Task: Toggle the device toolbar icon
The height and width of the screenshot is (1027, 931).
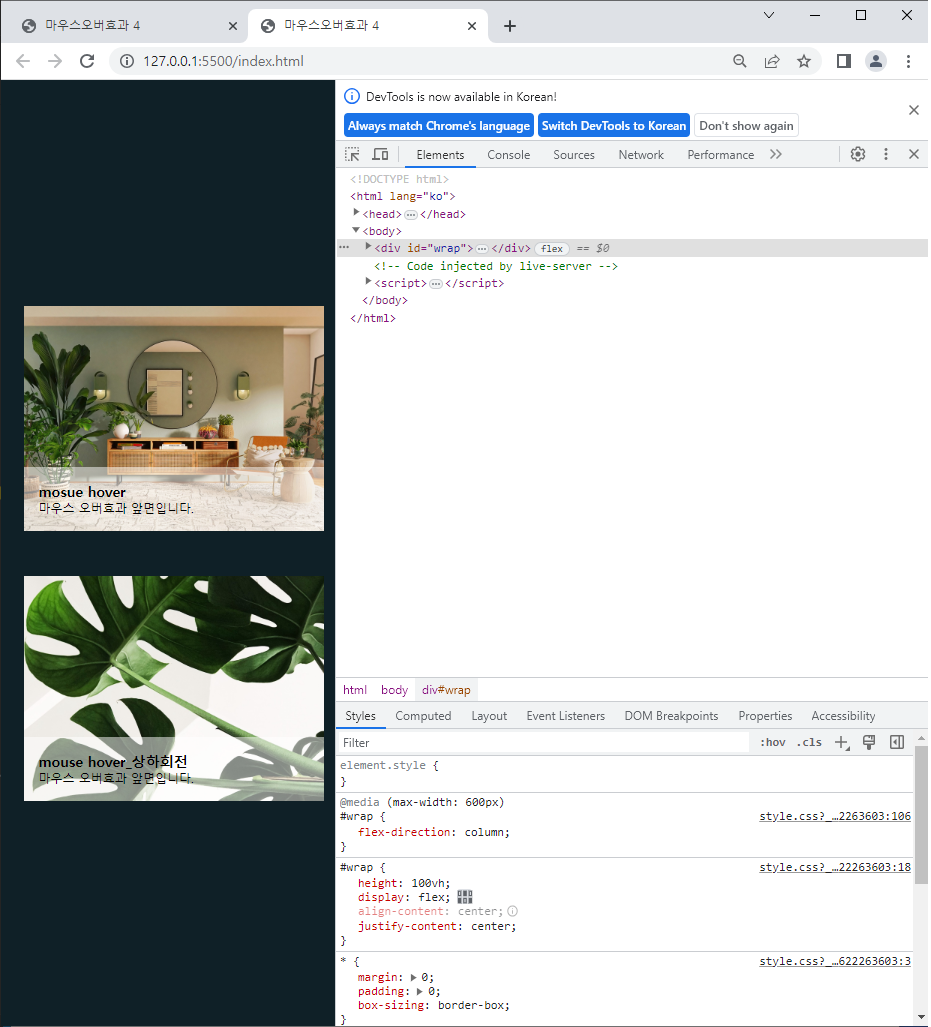Action: tap(380, 155)
